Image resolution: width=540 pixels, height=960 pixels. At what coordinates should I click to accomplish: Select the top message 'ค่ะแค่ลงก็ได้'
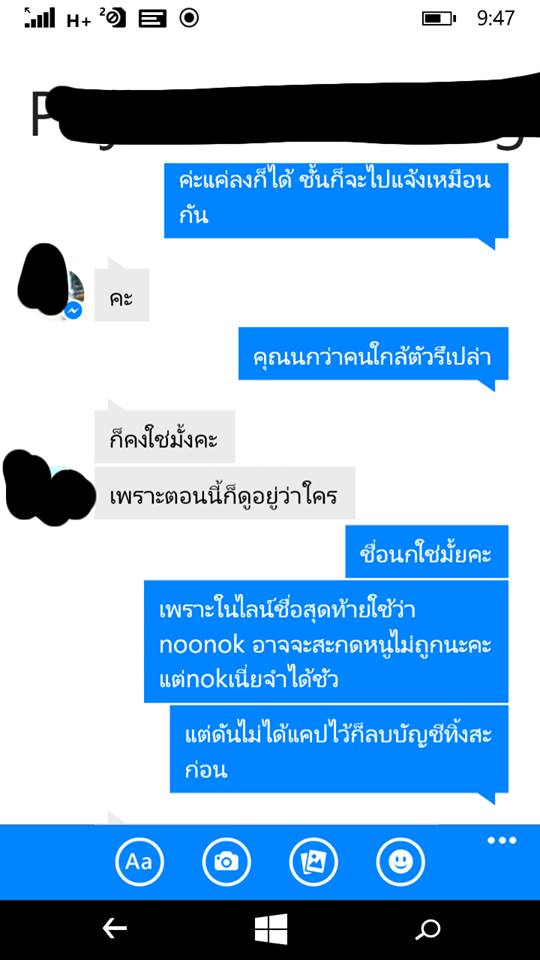coord(336,200)
